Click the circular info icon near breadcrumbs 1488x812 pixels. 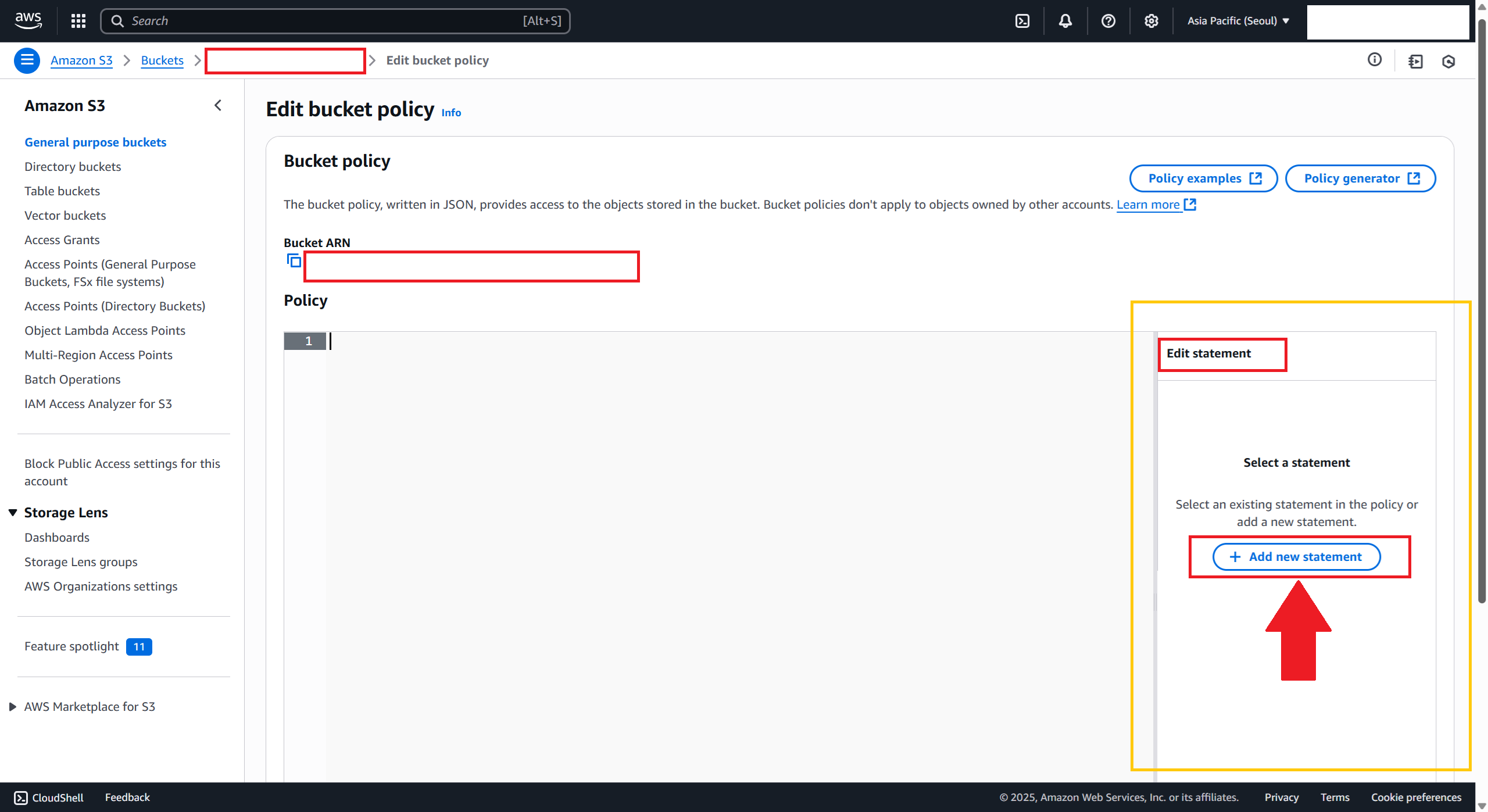click(1375, 60)
